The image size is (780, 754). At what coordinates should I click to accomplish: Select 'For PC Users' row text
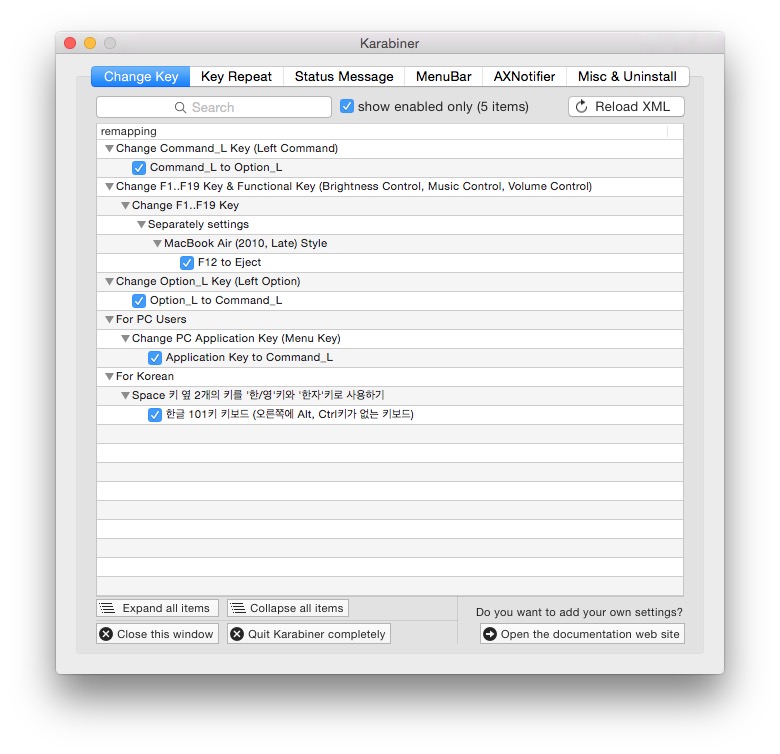(151, 319)
